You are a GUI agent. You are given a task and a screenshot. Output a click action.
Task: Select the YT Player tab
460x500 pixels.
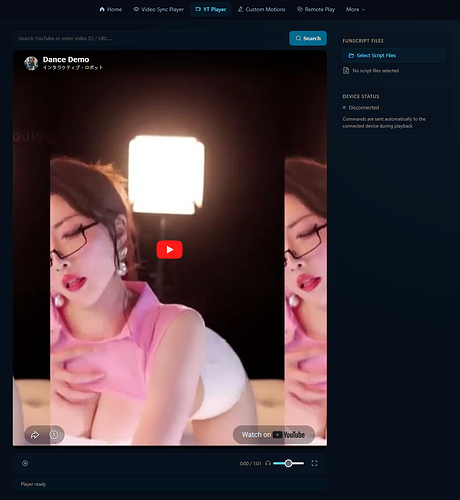(211, 9)
